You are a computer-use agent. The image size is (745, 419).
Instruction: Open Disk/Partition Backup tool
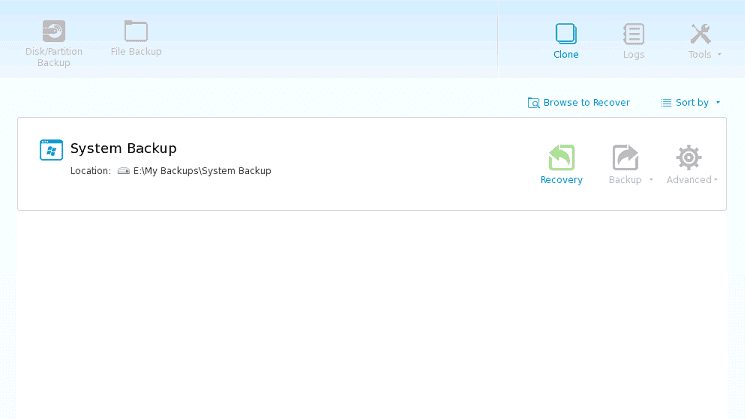point(54,43)
